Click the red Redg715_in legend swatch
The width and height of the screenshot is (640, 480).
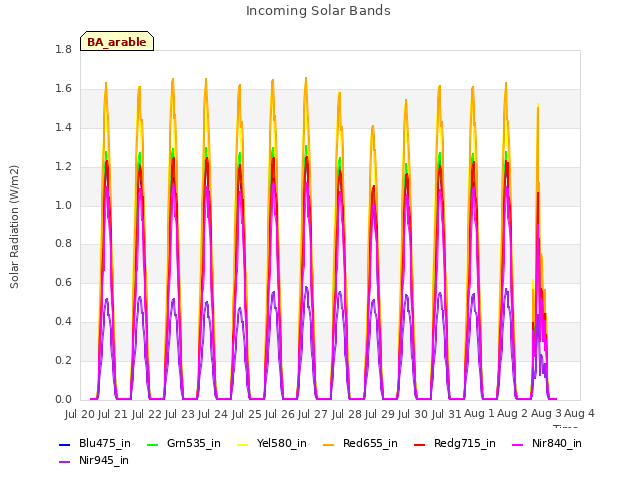click(x=420, y=444)
